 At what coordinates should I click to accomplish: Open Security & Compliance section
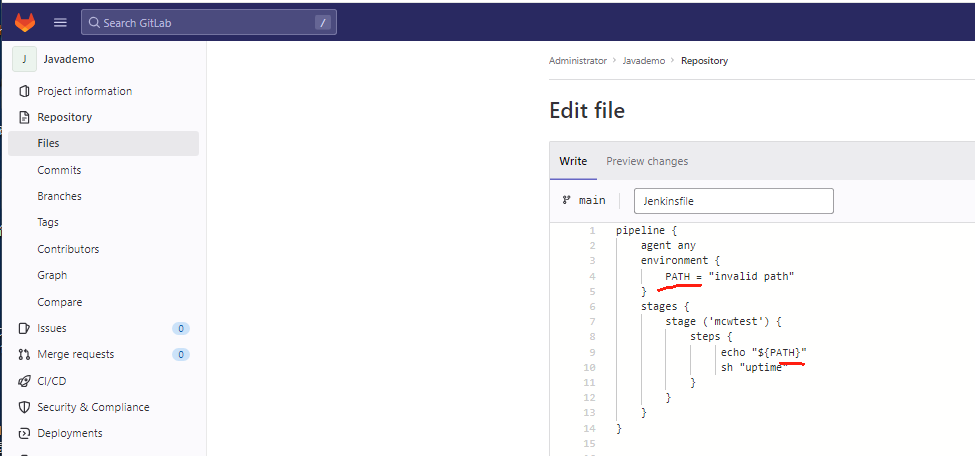click(x=93, y=407)
